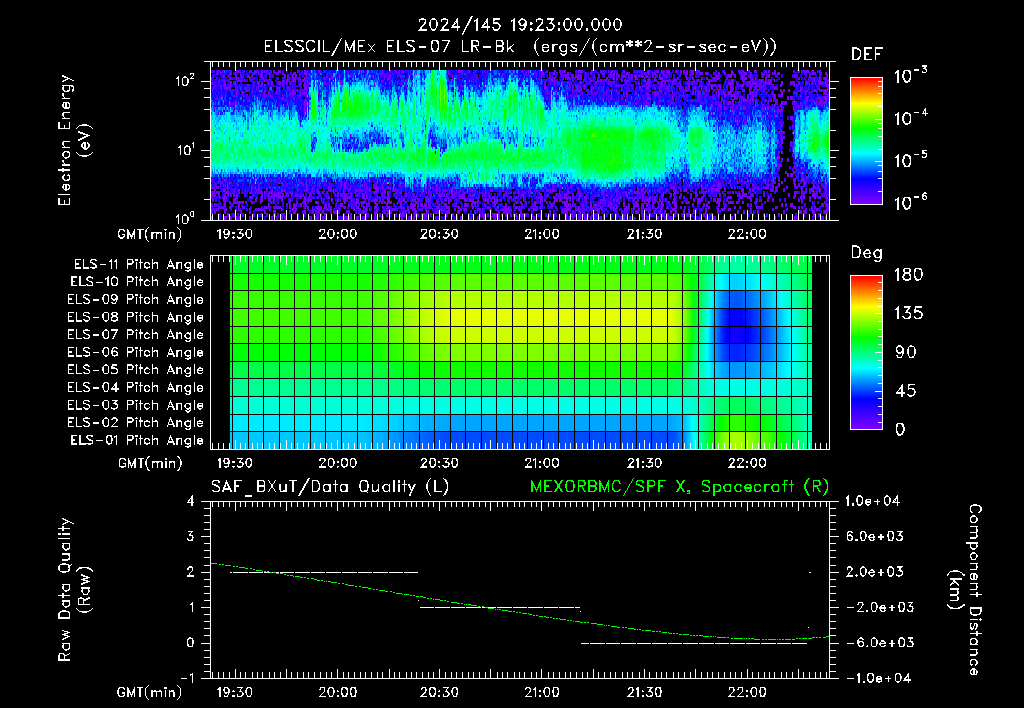
Task: Click the Deg colorbar label
Action: [x=867, y=253]
